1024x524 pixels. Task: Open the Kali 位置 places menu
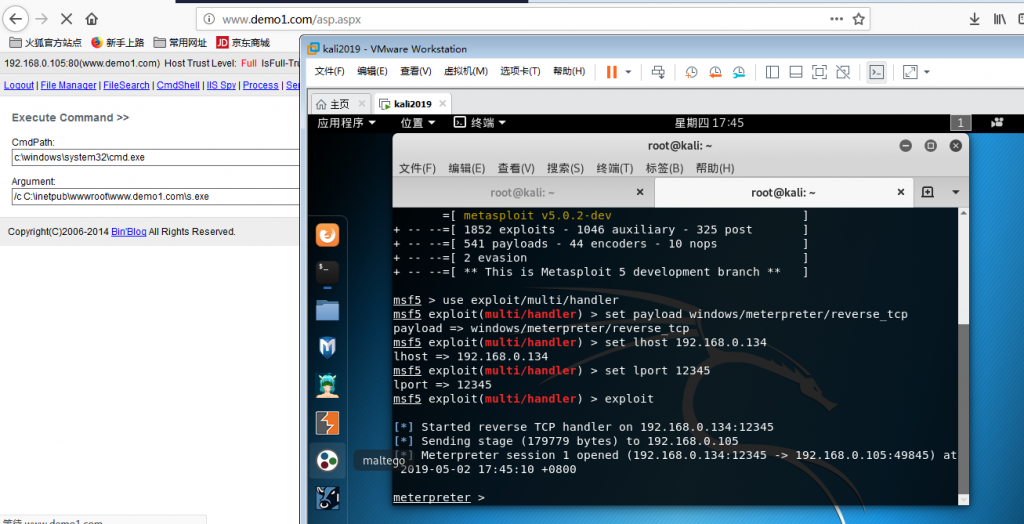coord(417,123)
